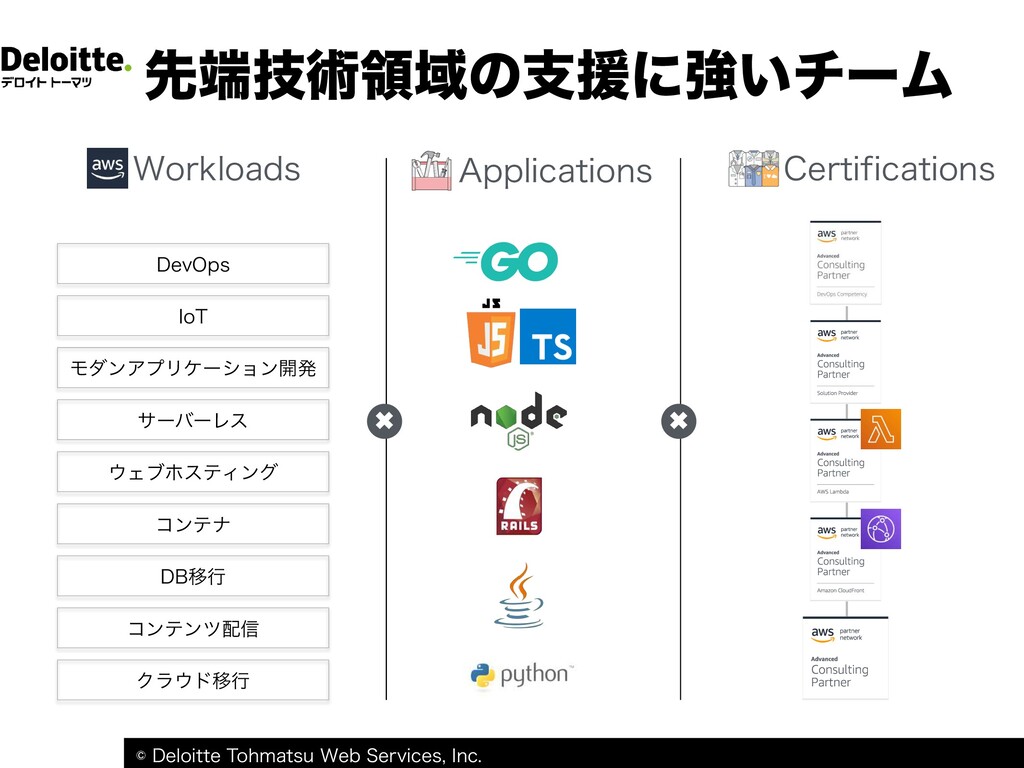Select the Solution Provider partner badge
The height and width of the screenshot is (768, 1024).
846,361
